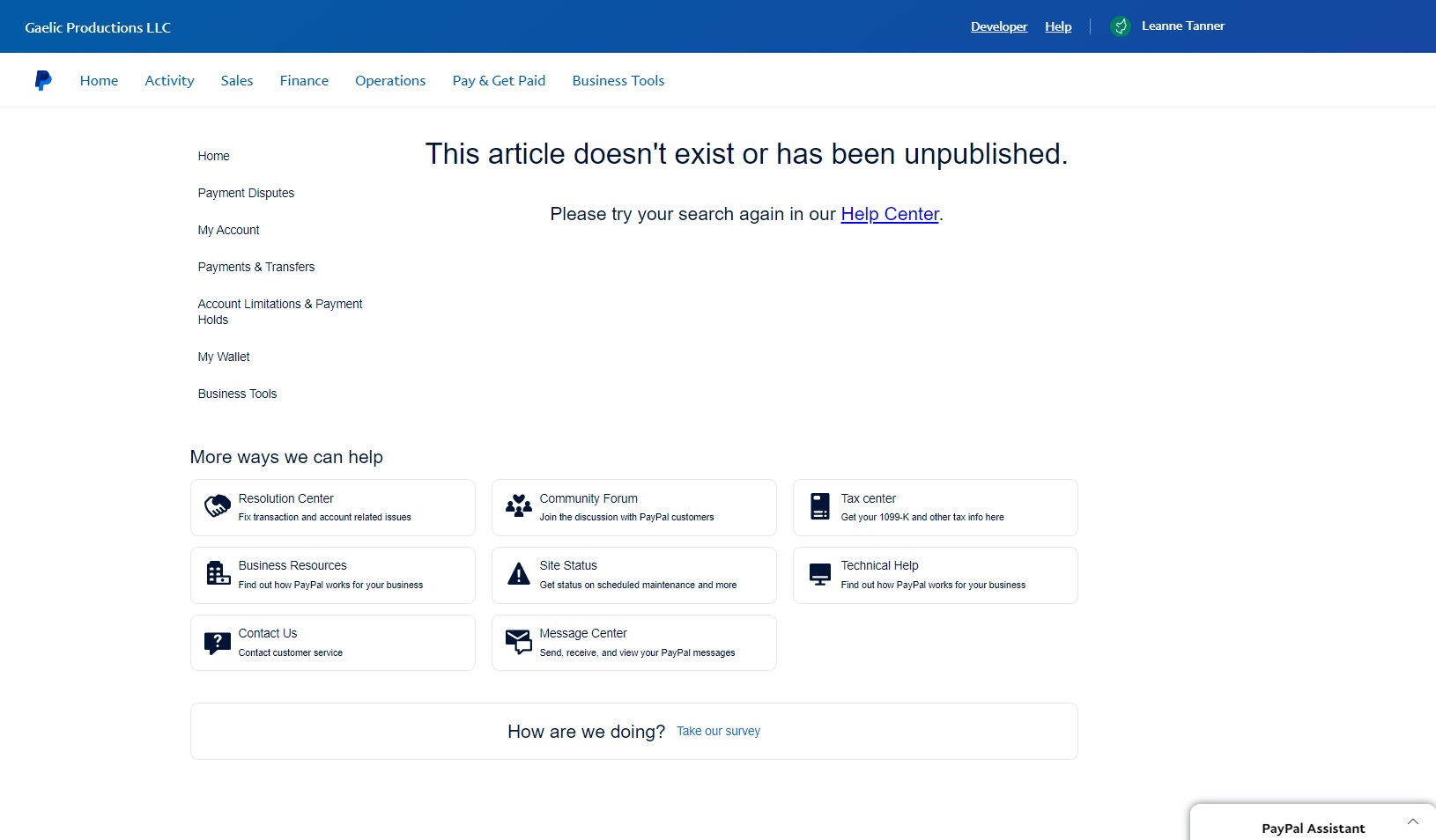Click the Take our survey link
This screenshot has width=1436, height=840.
(x=718, y=731)
